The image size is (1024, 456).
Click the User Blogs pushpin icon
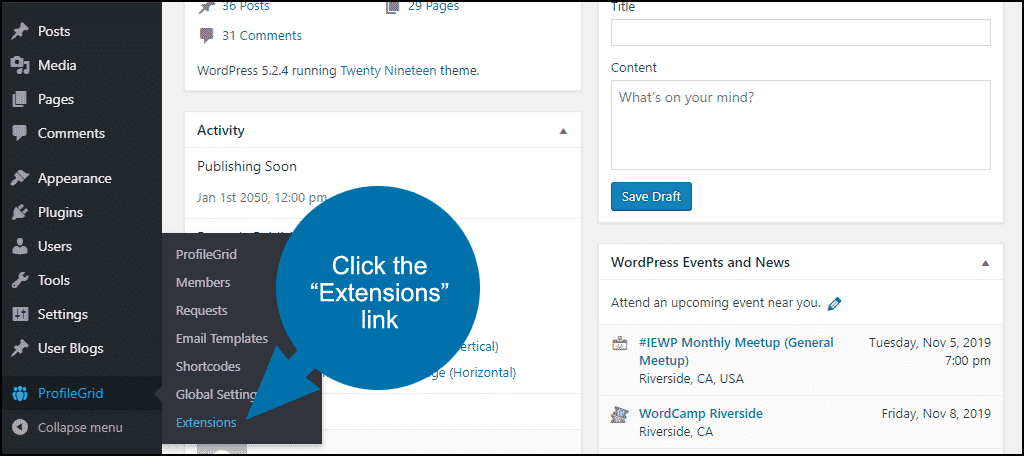[x=20, y=348]
